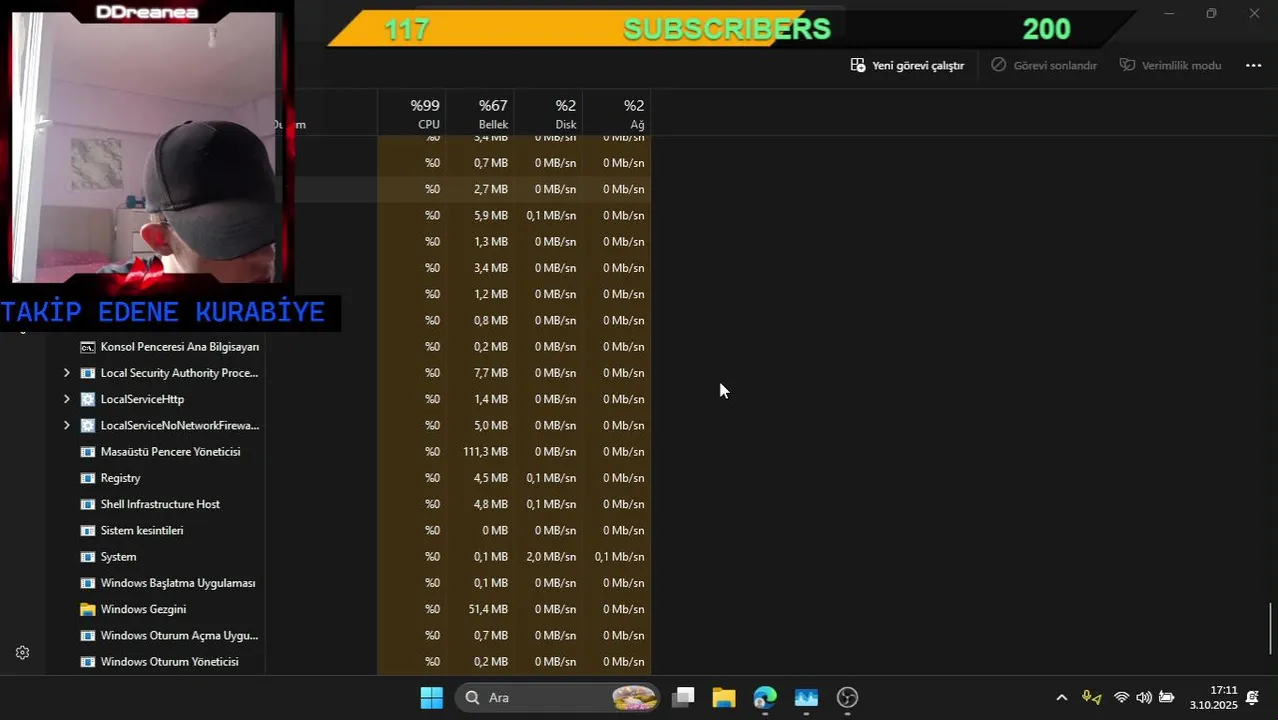Expand the LocalServiceHttp row
The height and width of the screenshot is (720, 1278).
(67, 399)
